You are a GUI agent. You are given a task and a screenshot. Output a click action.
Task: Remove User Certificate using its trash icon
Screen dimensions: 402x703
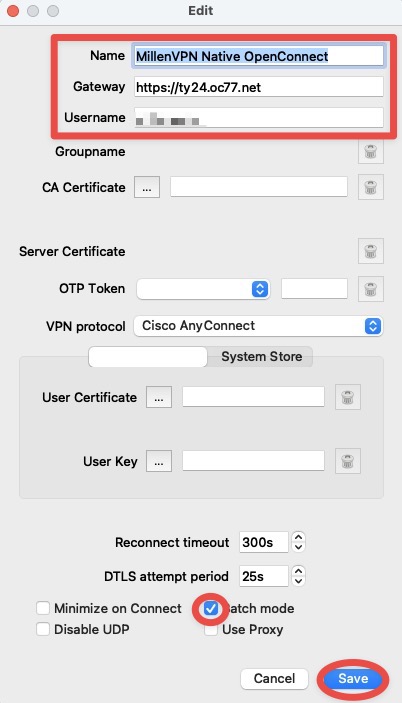[x=347, y=397]
